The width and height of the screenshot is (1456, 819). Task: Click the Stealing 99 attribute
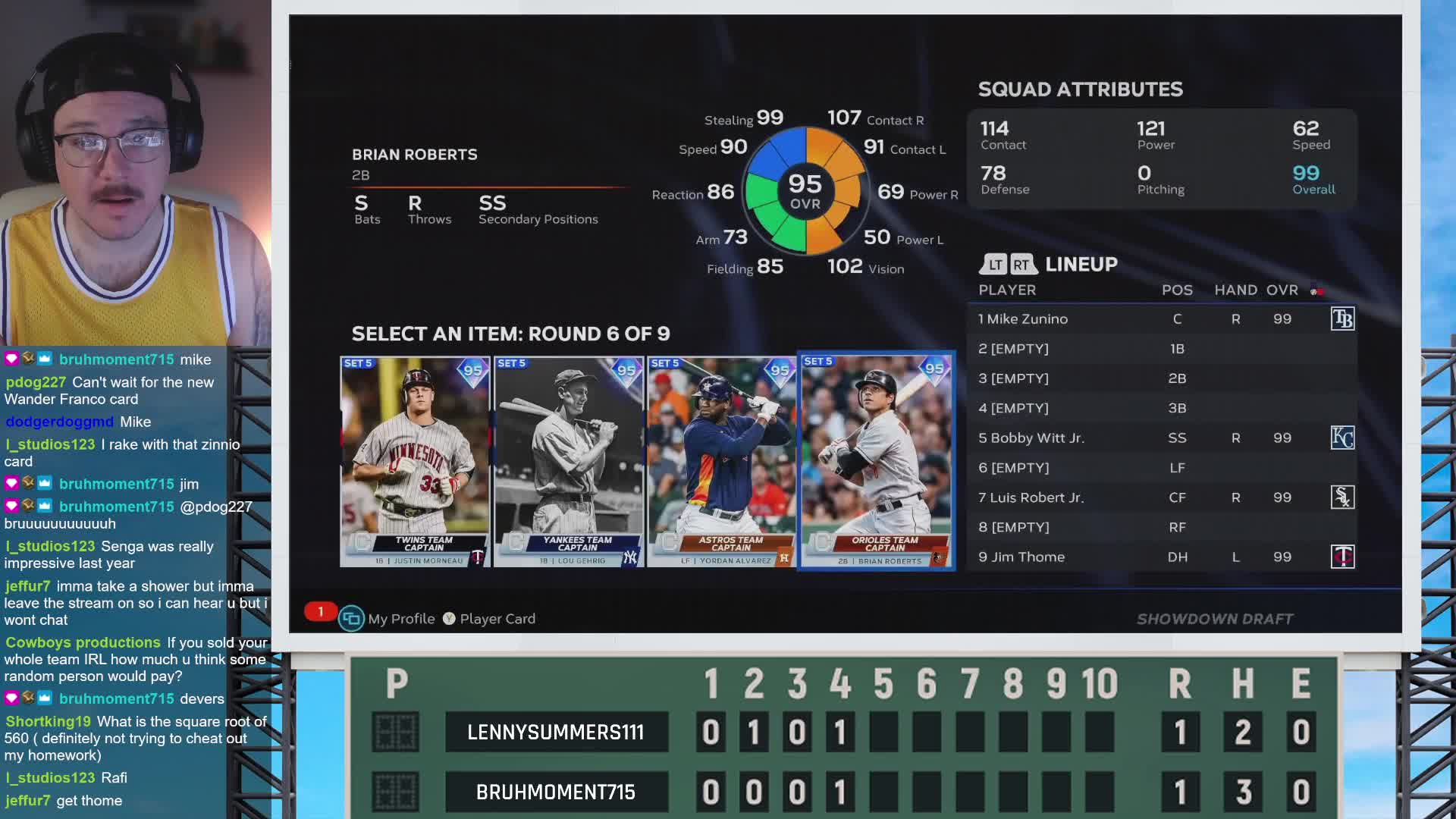(x=744, y=118)
